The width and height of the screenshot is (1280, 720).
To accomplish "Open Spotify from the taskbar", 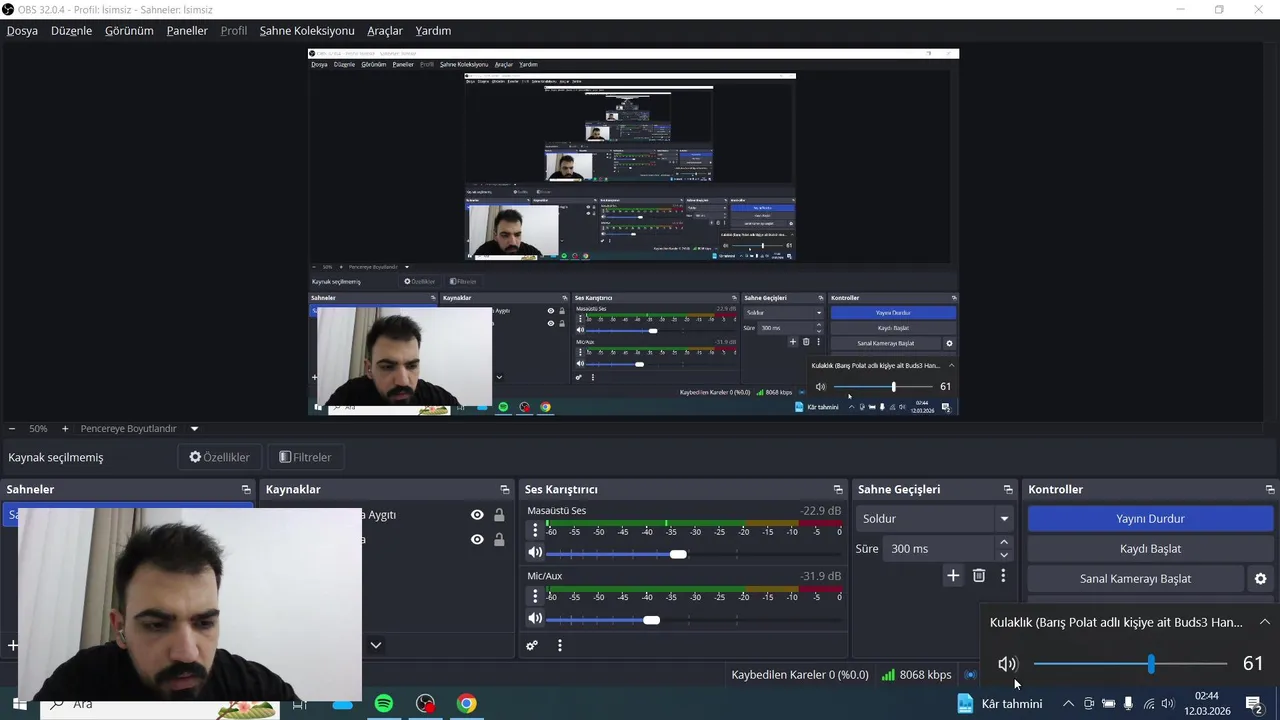I will point(384,704).
